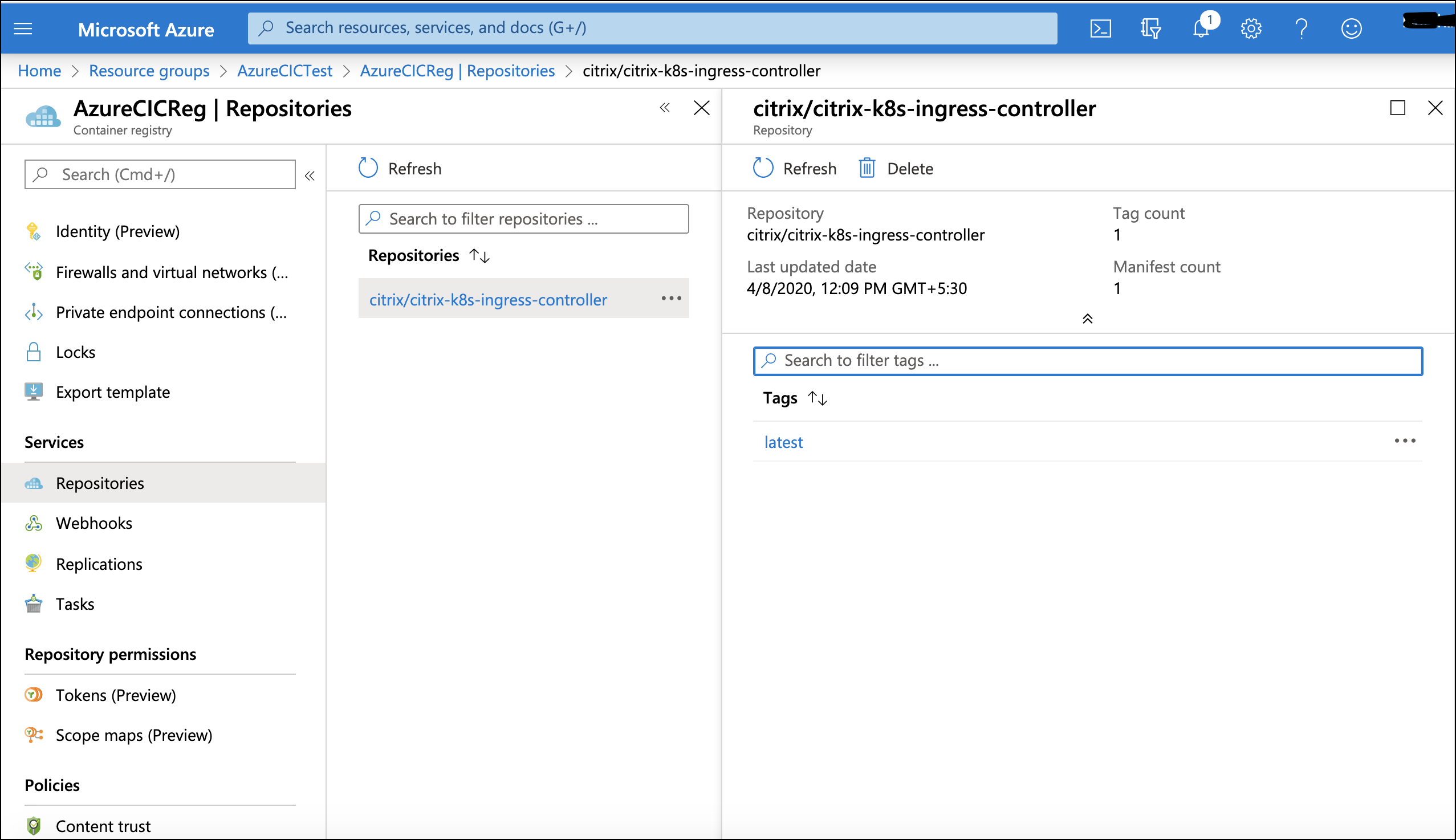
Task: Click the Delete trash icon
Action: [866, 168]
